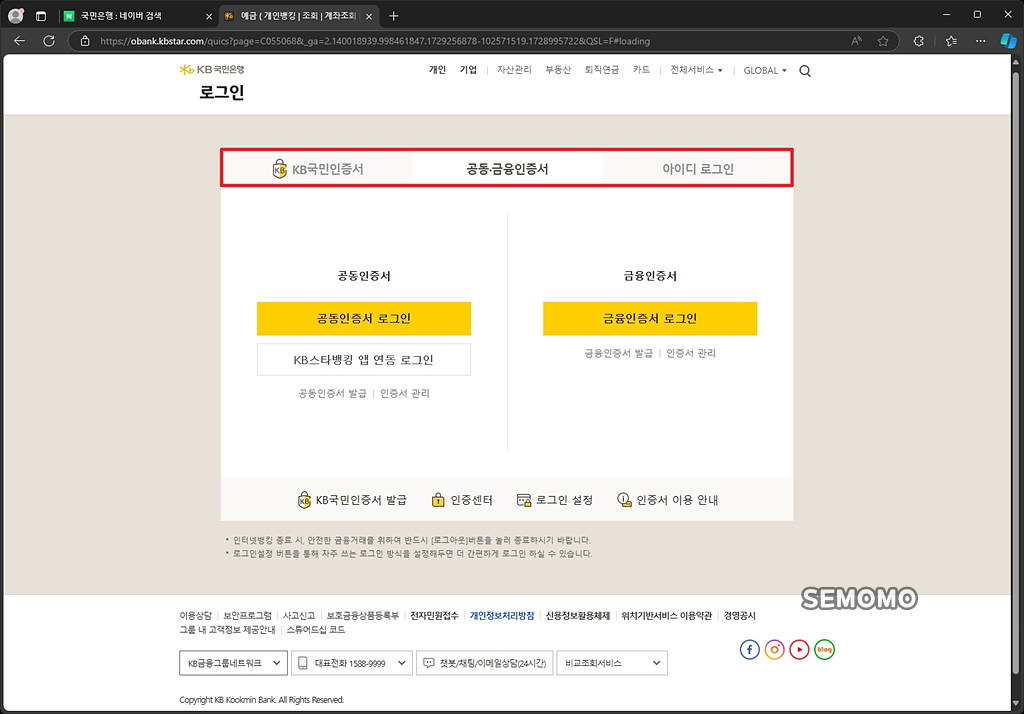Add page to favorites with the star icon

tap(883, 41)
